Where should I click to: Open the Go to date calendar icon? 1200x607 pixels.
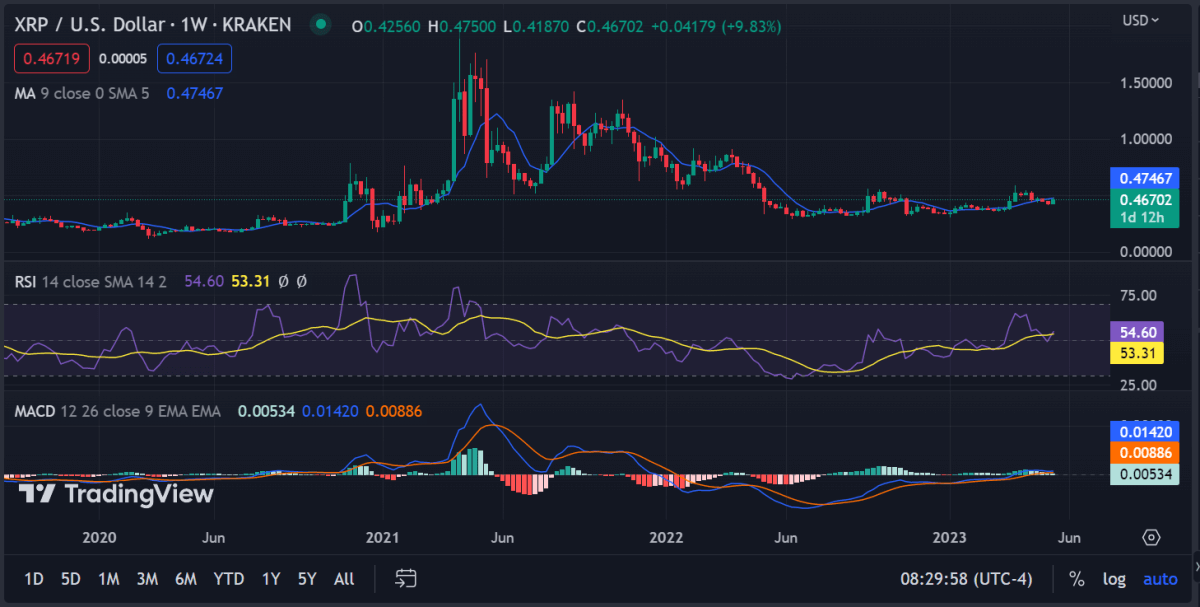tap(405, 578)
